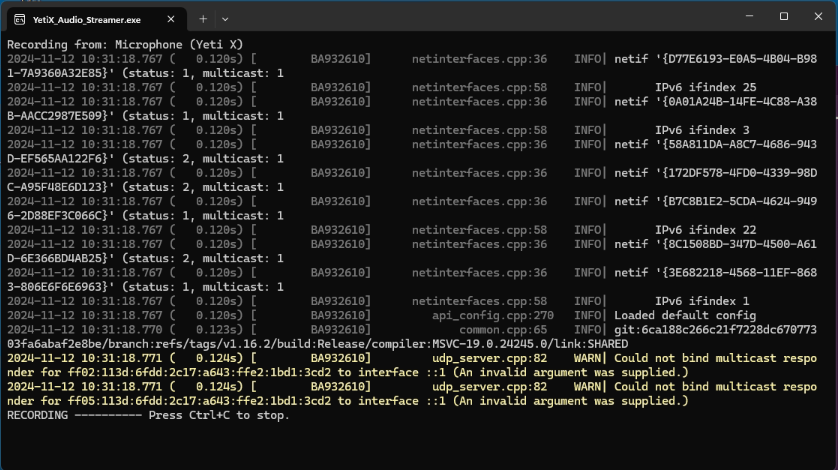The width and height of the screenshot is (838, 470).
Task: Click the 'IPv6 ifindex 3' log text
Action: pos(702,130)
